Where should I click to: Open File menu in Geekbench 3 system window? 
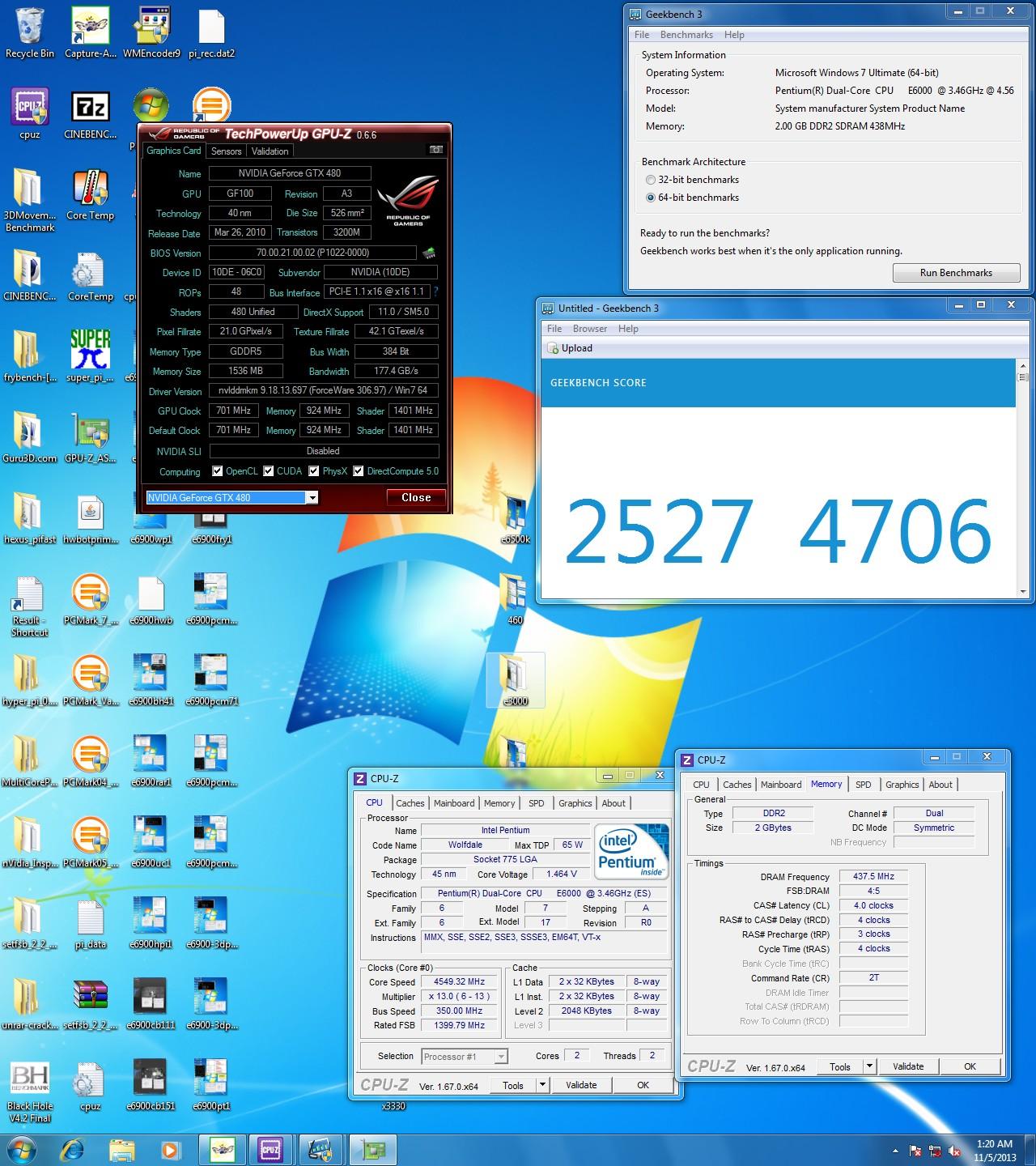point(642,35)
